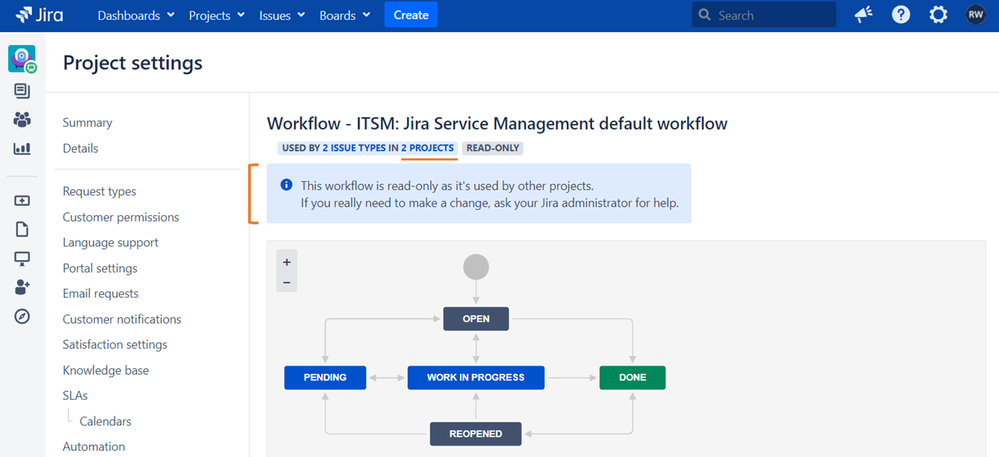Image resolution: width=999 pixels, height=457 pixels.
Task: Open the Customers people icon in sidebar
Action: click(22, 120)
